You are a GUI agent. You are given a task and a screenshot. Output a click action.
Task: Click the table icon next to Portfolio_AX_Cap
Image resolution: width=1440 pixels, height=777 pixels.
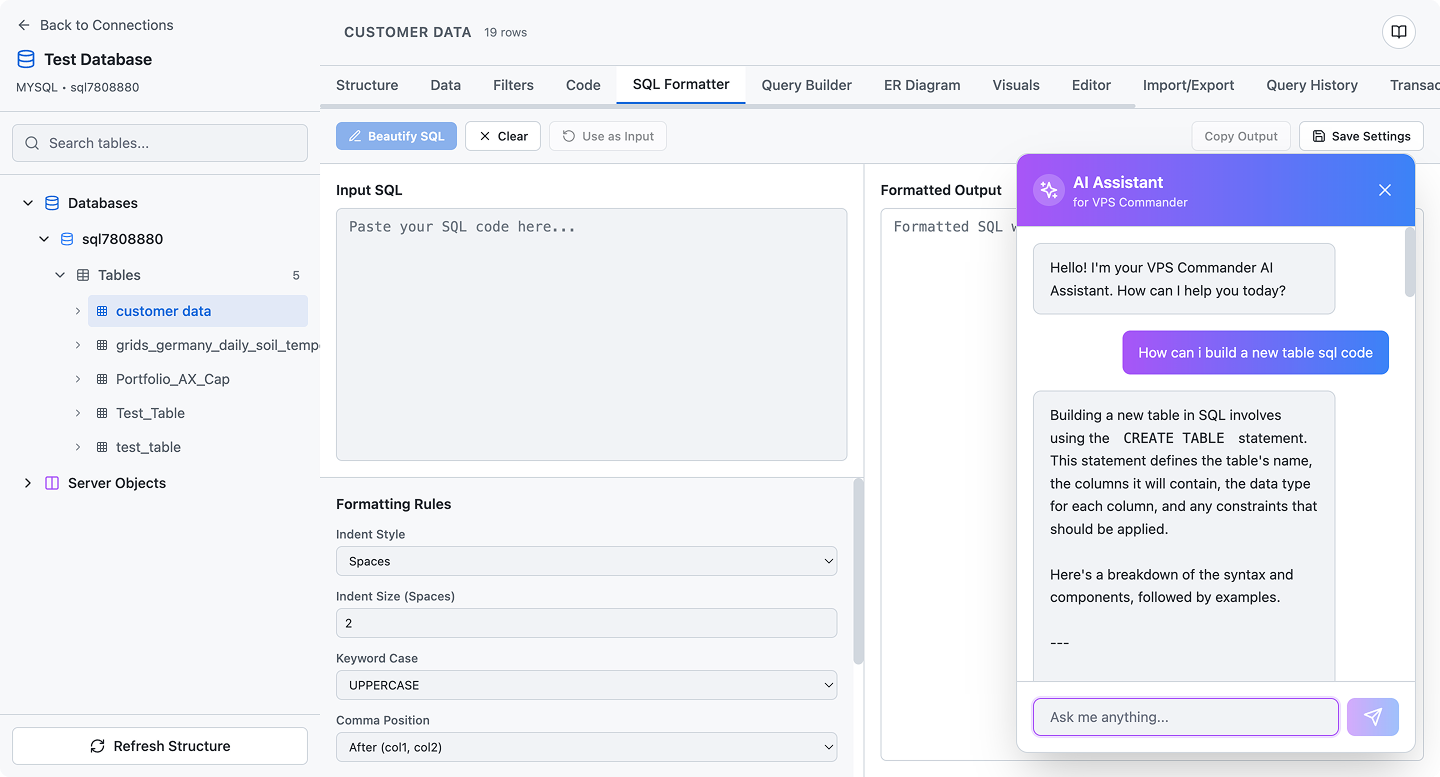(x=101, y=379)
